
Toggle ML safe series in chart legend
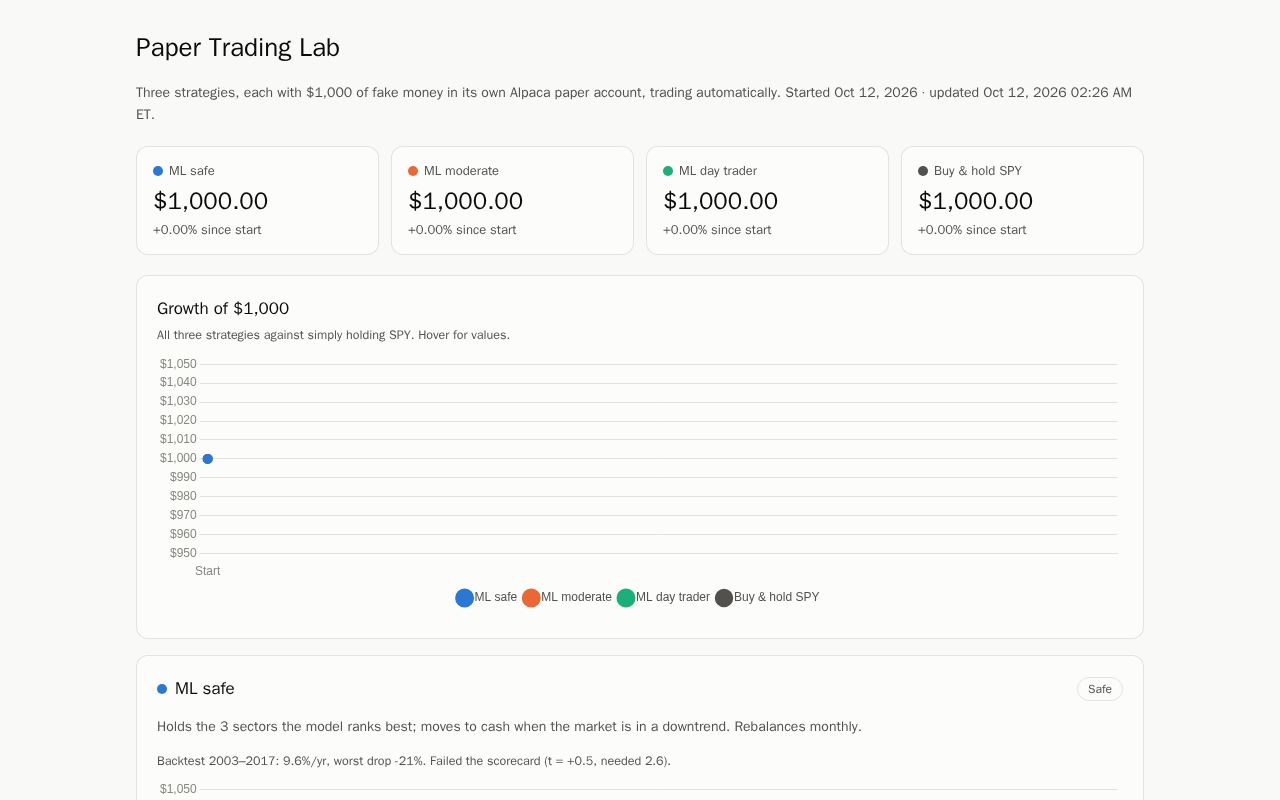pos(486,598)
